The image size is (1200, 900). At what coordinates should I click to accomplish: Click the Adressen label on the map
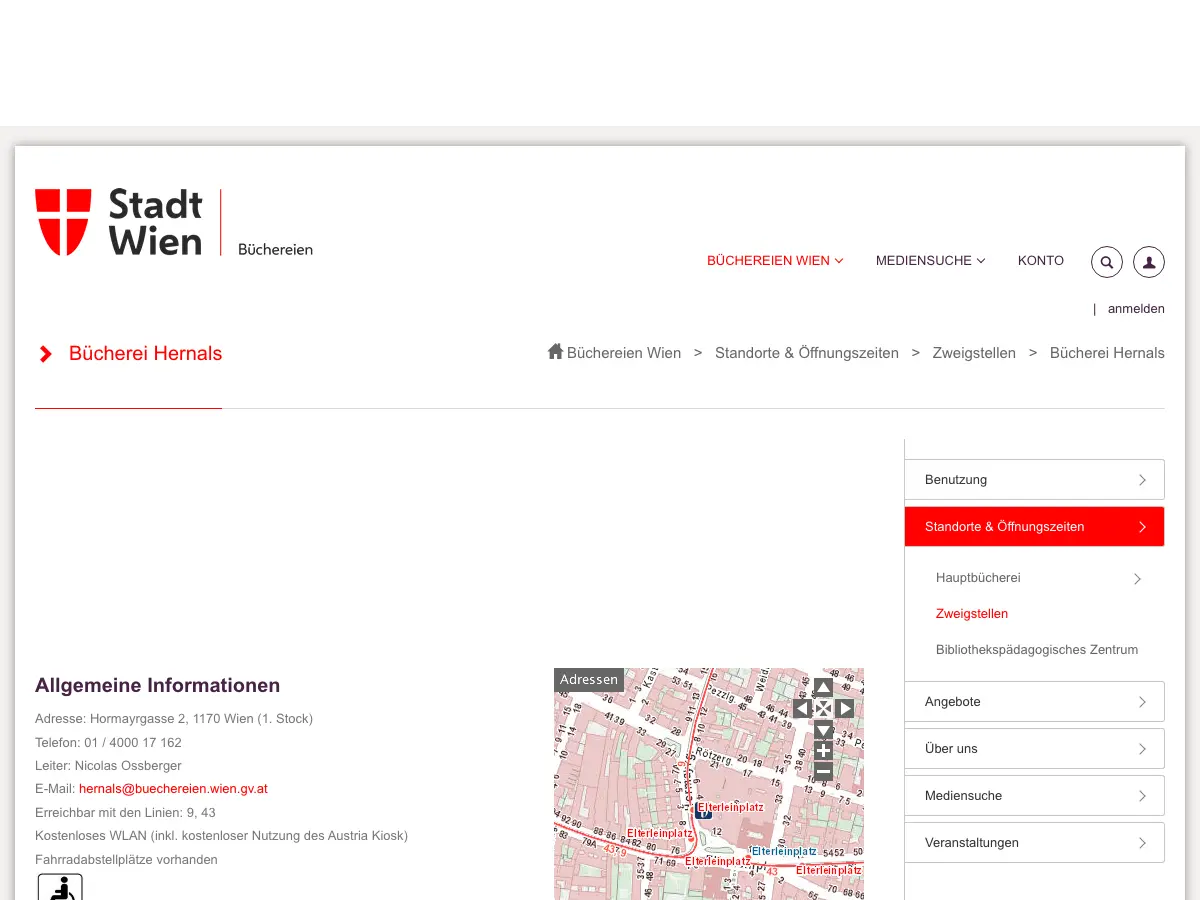589,680
